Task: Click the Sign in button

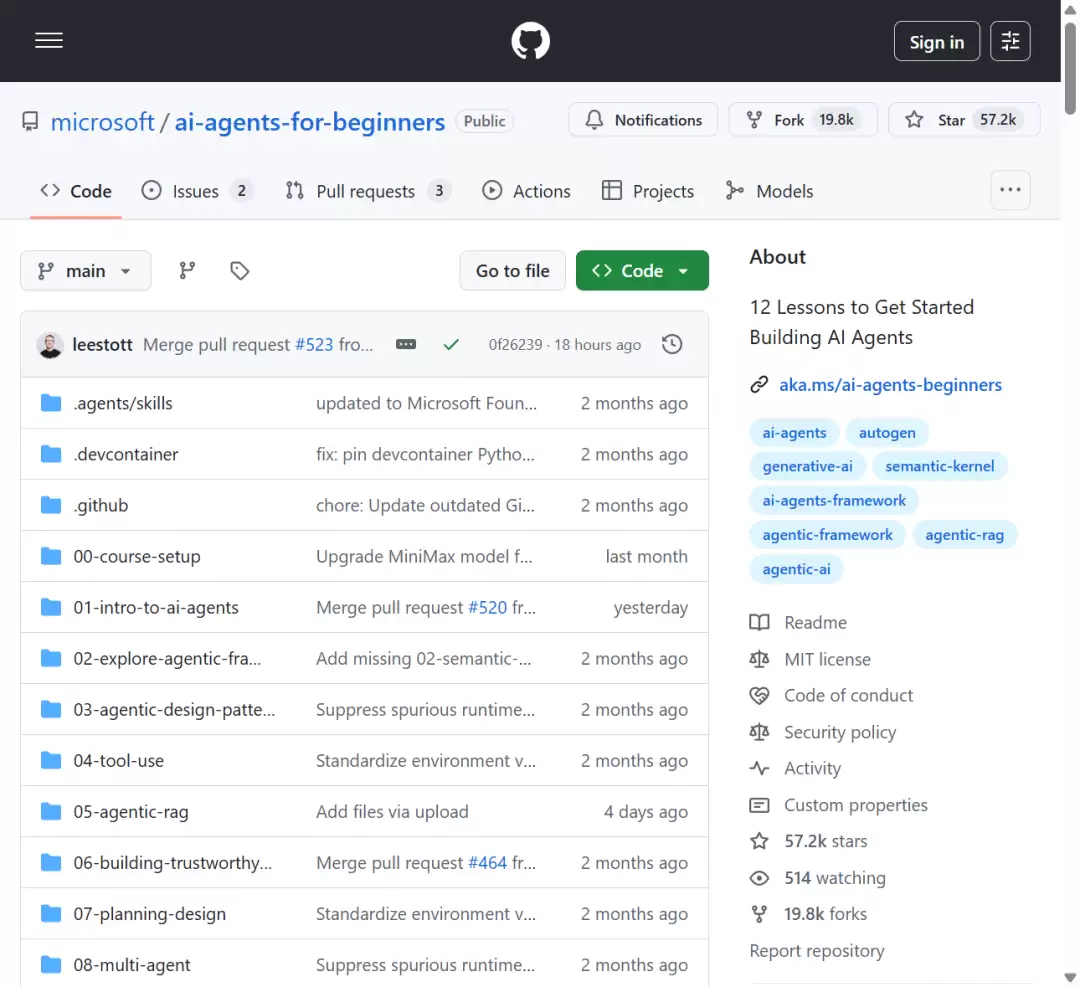Action: (937, 41)
